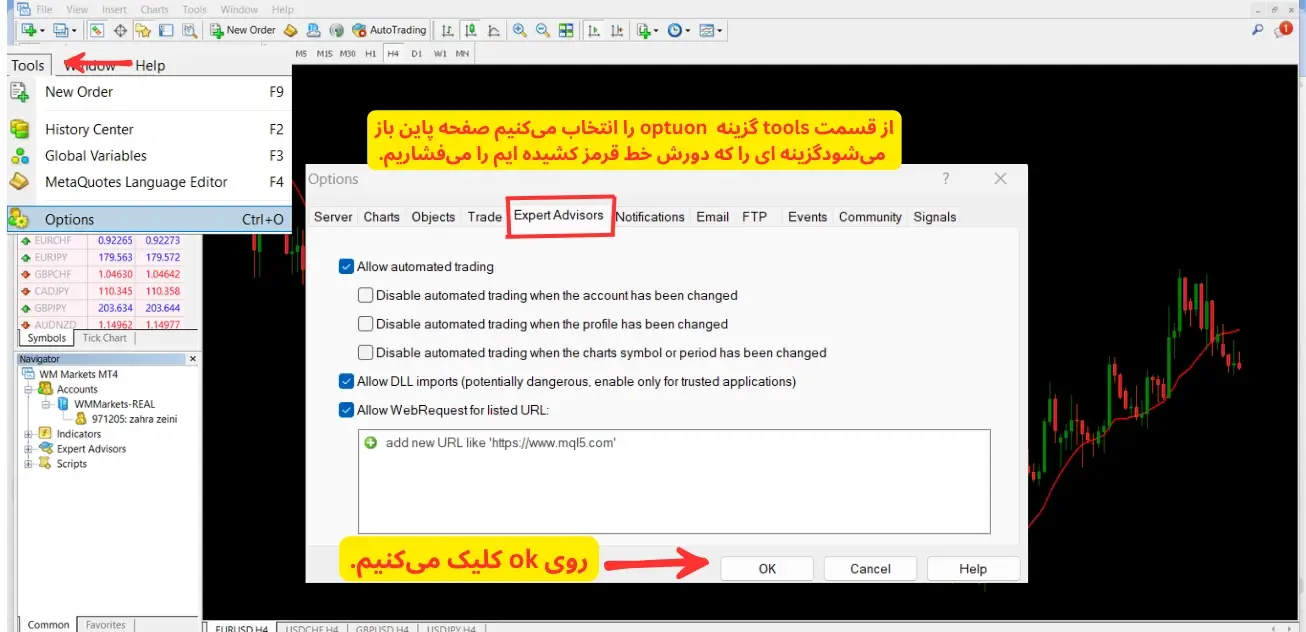Expand the Scripts tree node
This screenshot has width=1306, height=632.
tap(29, 464)
